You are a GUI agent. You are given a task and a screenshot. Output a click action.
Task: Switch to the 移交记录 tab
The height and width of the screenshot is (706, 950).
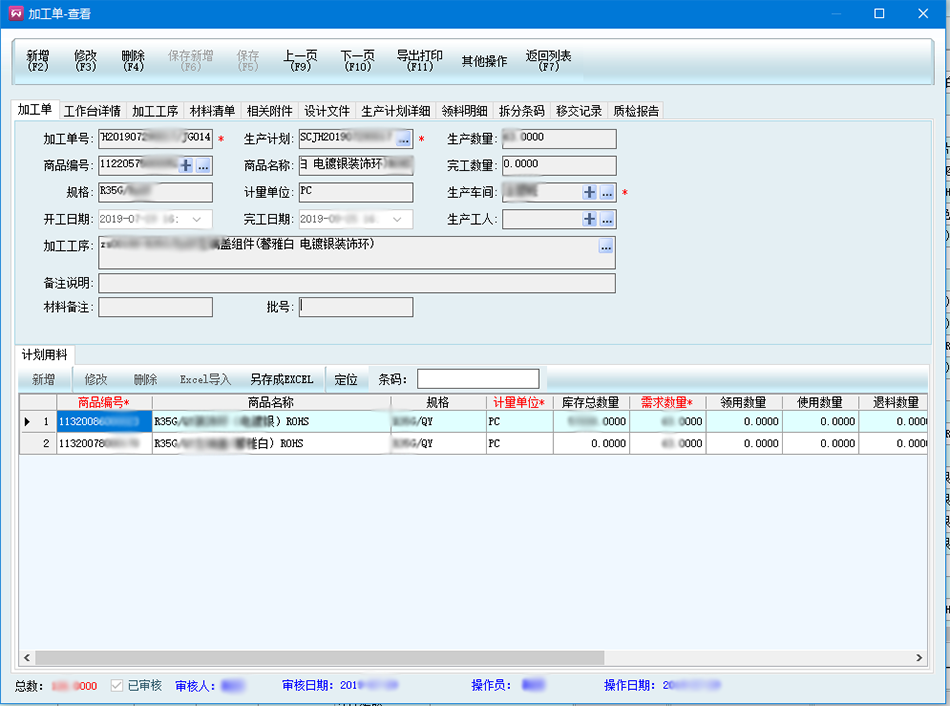point(579,111)
